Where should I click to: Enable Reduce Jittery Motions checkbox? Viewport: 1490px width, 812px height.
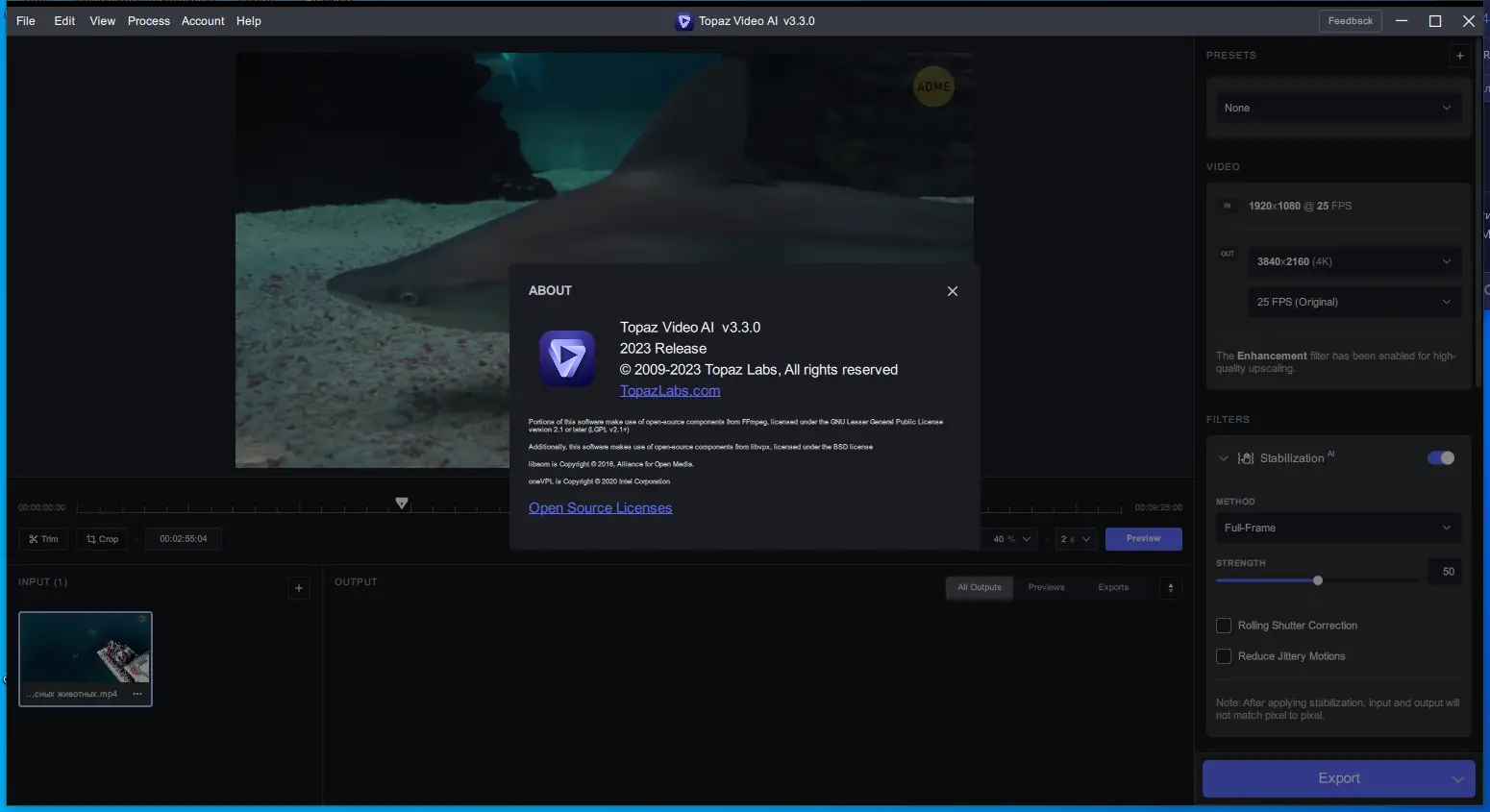pos(1224,656)
